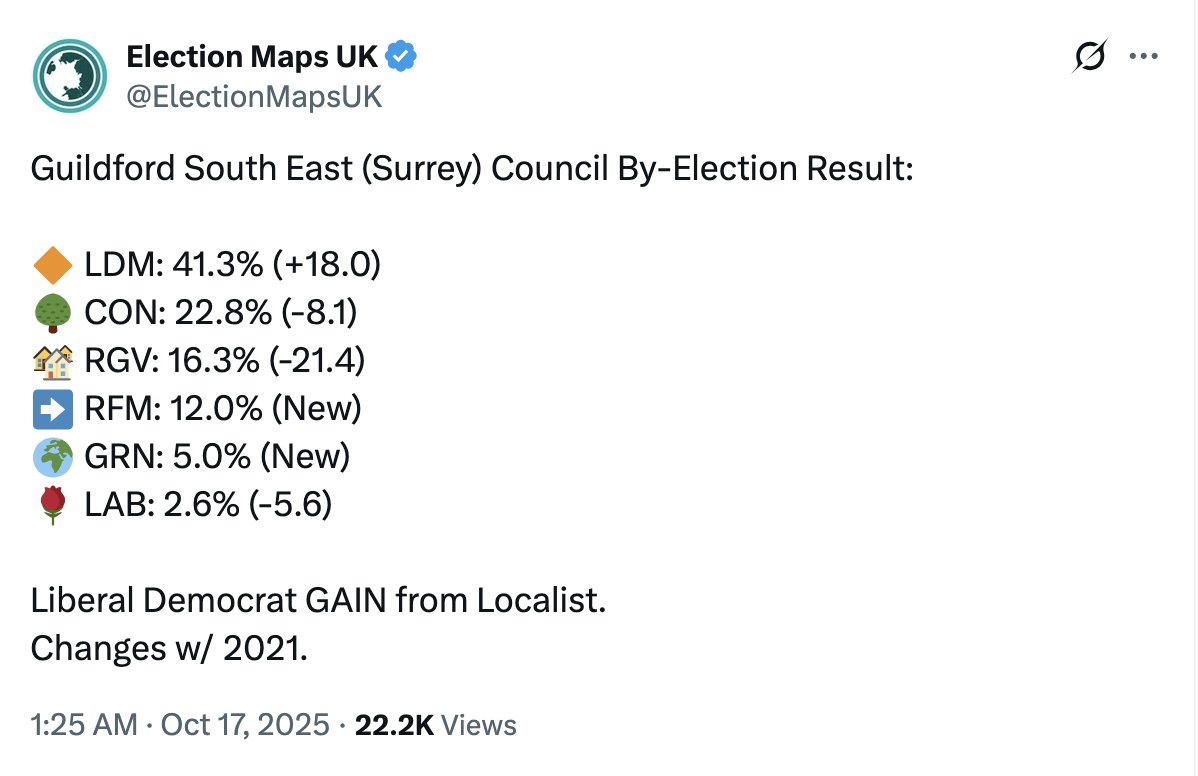Click the Liberal Democrat GAIN from Localist text
The image size is (1198, 776).
pyautogui.click(x=318, y=601)
